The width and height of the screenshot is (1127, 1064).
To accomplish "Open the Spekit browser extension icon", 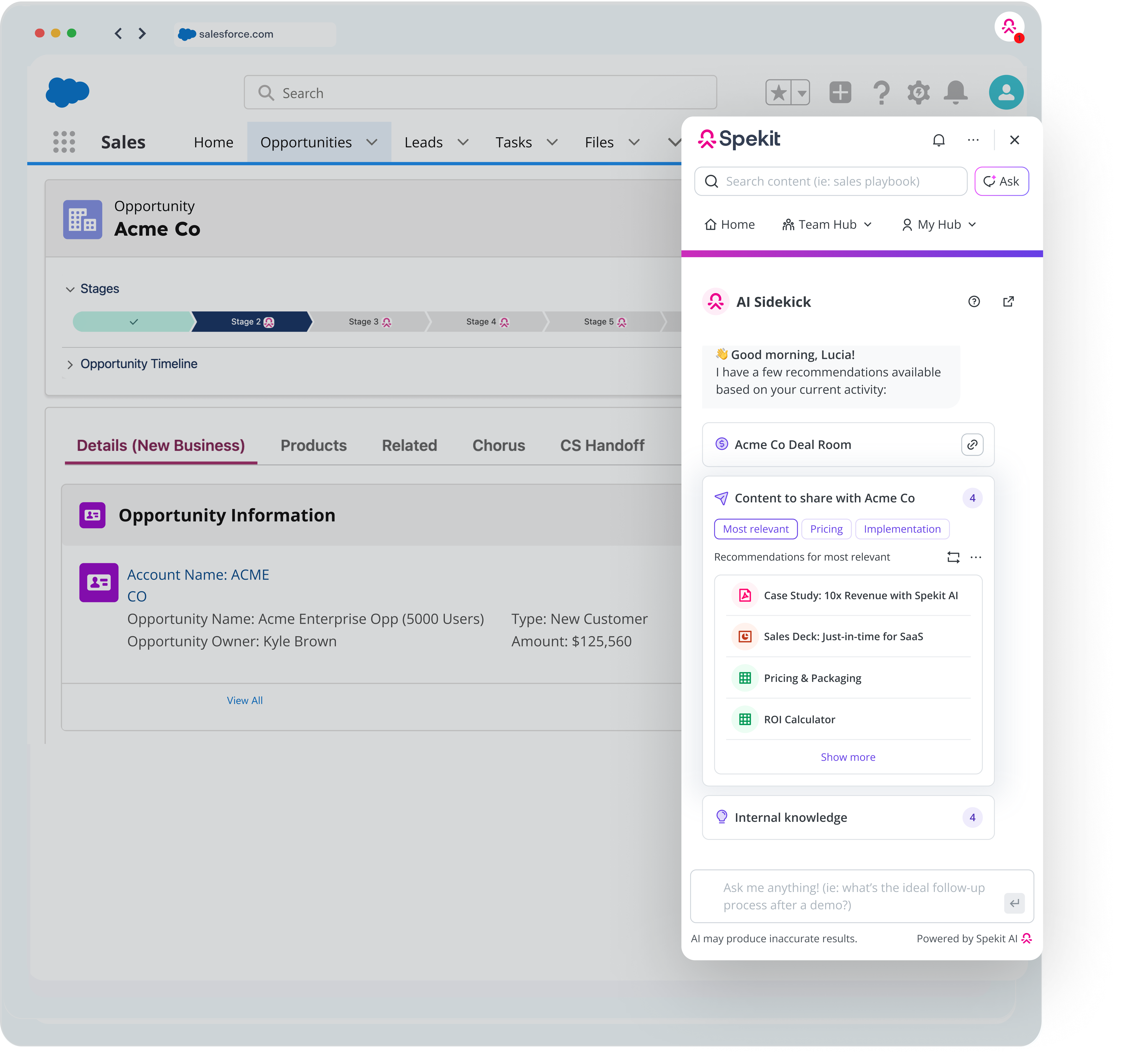I will point(1009,27).
